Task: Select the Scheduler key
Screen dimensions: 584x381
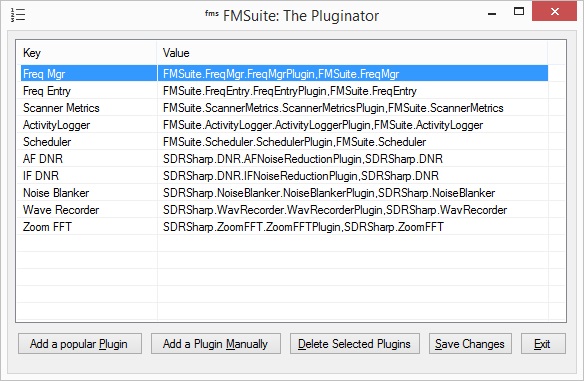Action: [47, 142]
